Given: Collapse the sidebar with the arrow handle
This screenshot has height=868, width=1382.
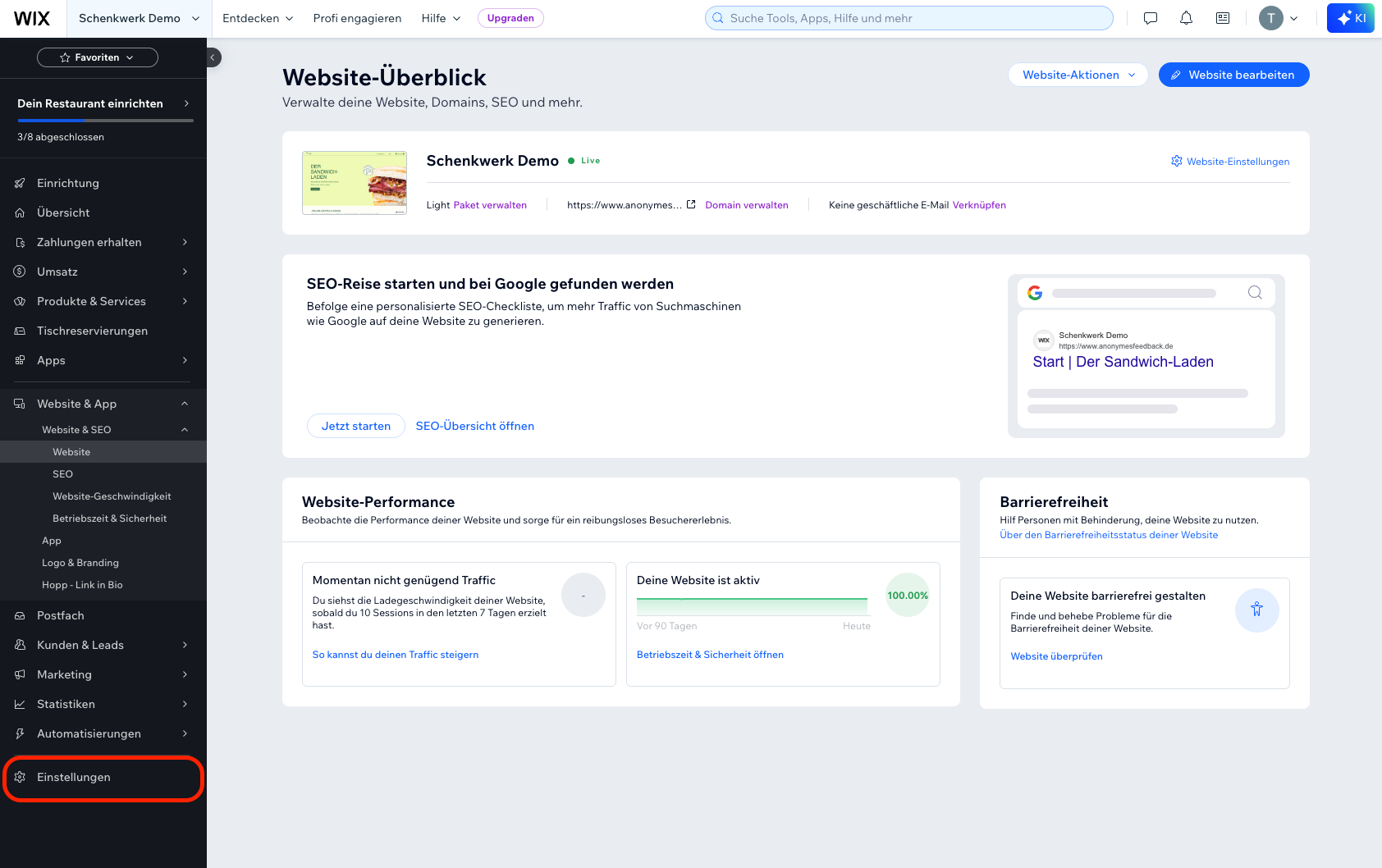Looking at the screenshot, I should (x=213, y=57).
